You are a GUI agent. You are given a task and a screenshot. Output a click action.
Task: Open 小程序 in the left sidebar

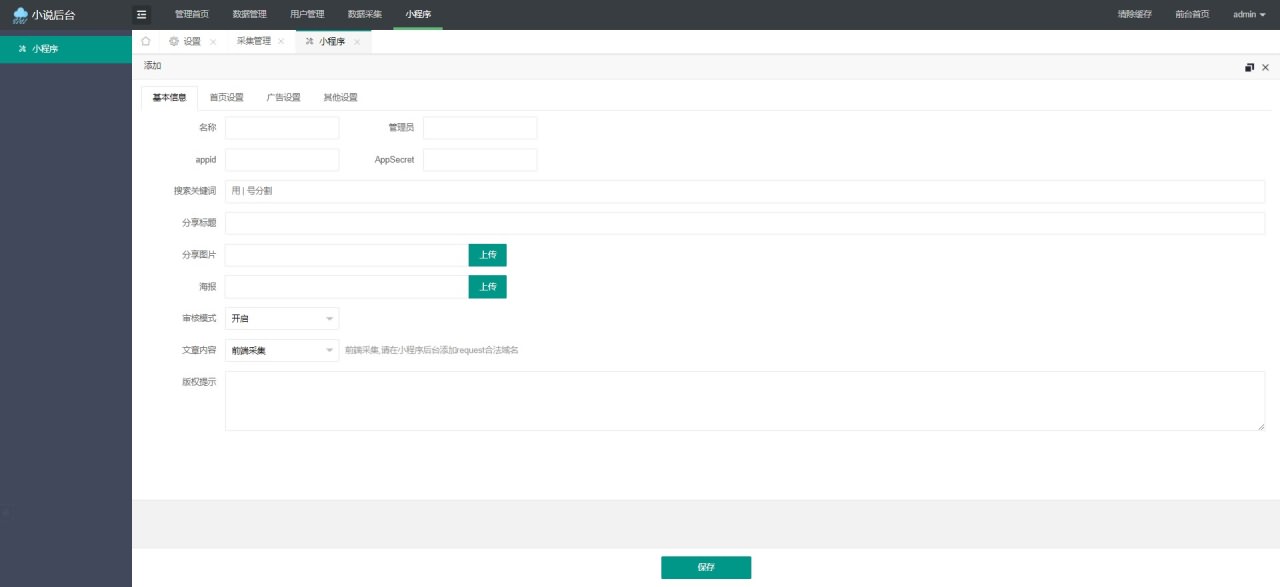pyautogui.click(x=45, y=48)
